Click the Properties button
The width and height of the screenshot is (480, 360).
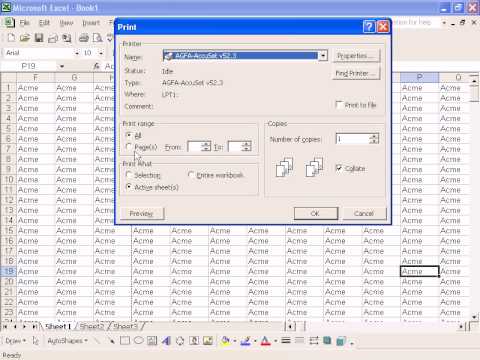[356, 56]
